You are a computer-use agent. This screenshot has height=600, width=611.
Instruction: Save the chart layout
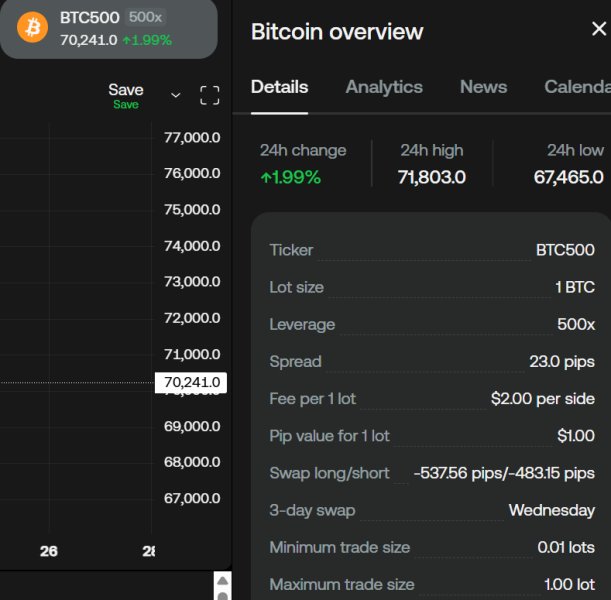coord(126,91)
